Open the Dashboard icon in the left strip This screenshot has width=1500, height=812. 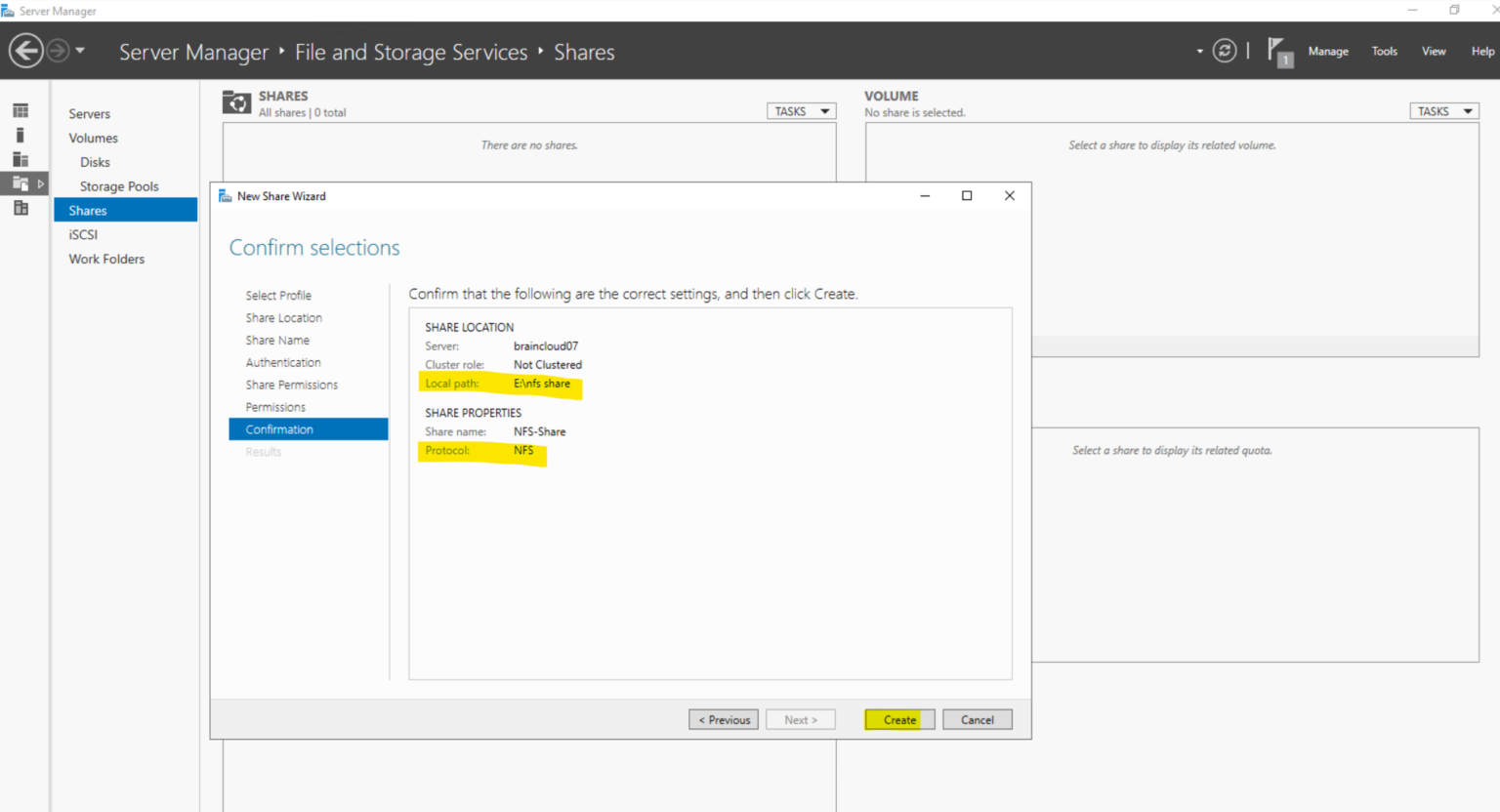[x=20, y=110]
